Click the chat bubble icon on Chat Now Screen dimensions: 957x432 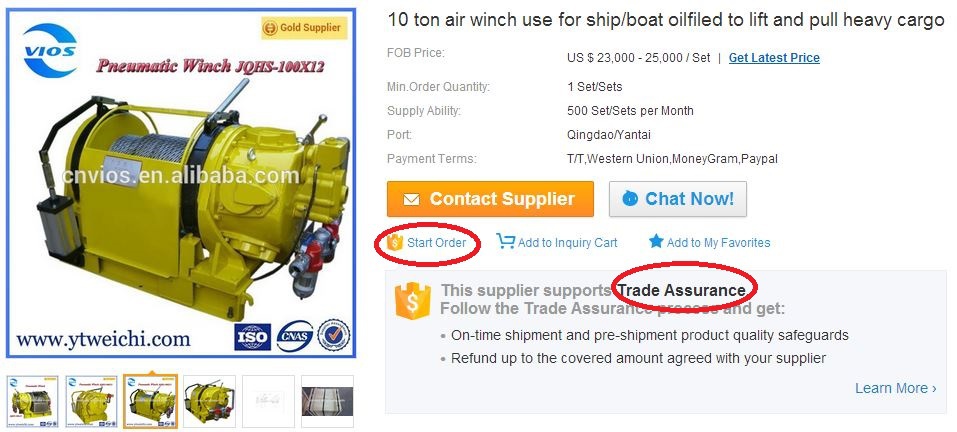click(629, 199)
